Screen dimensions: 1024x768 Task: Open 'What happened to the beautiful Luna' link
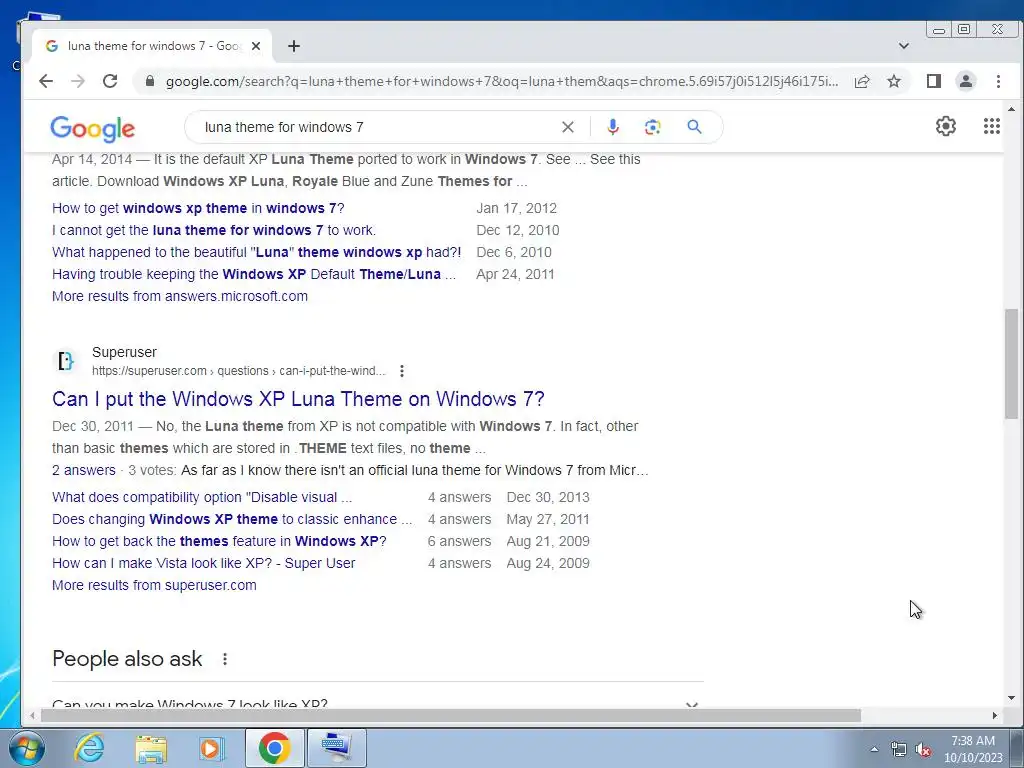point(257,252)
